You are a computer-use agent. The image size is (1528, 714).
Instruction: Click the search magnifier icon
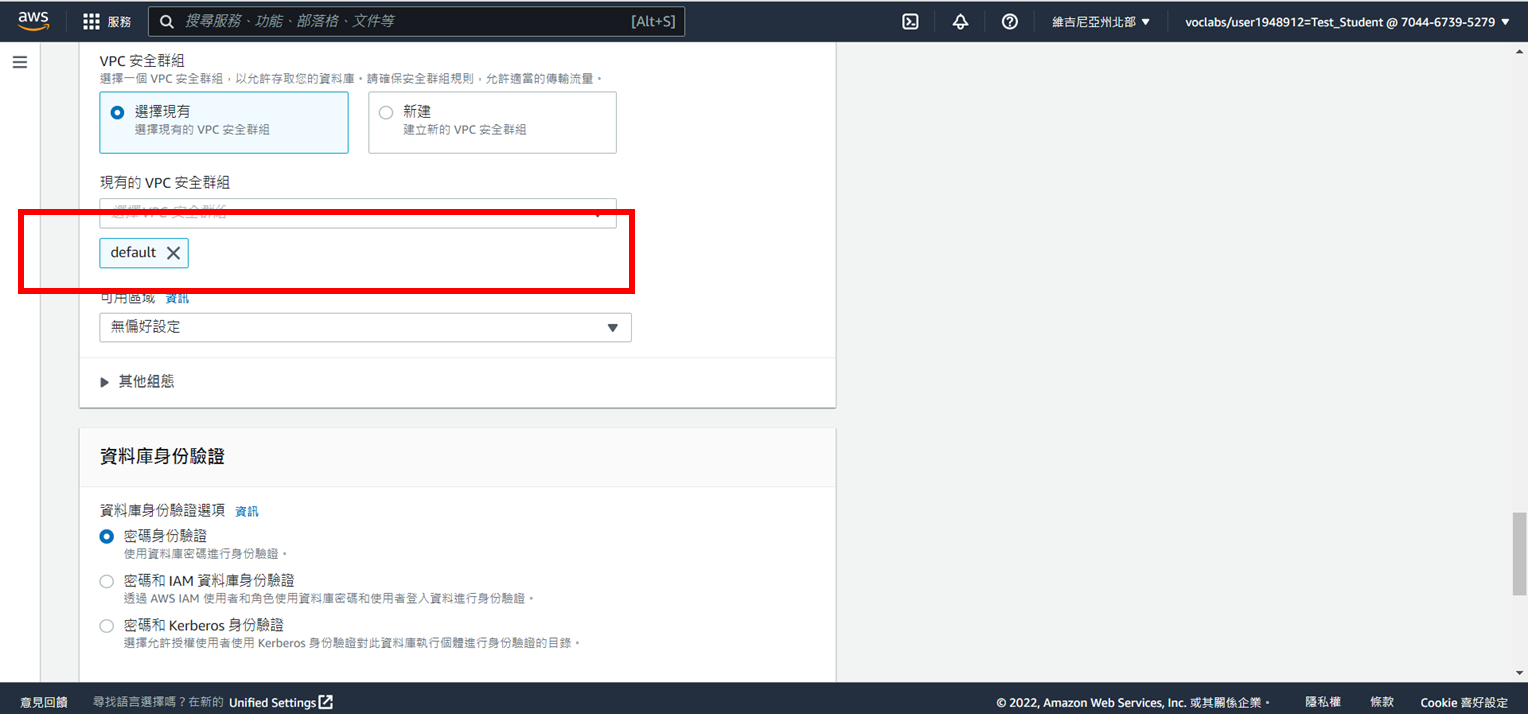[166, 21]
